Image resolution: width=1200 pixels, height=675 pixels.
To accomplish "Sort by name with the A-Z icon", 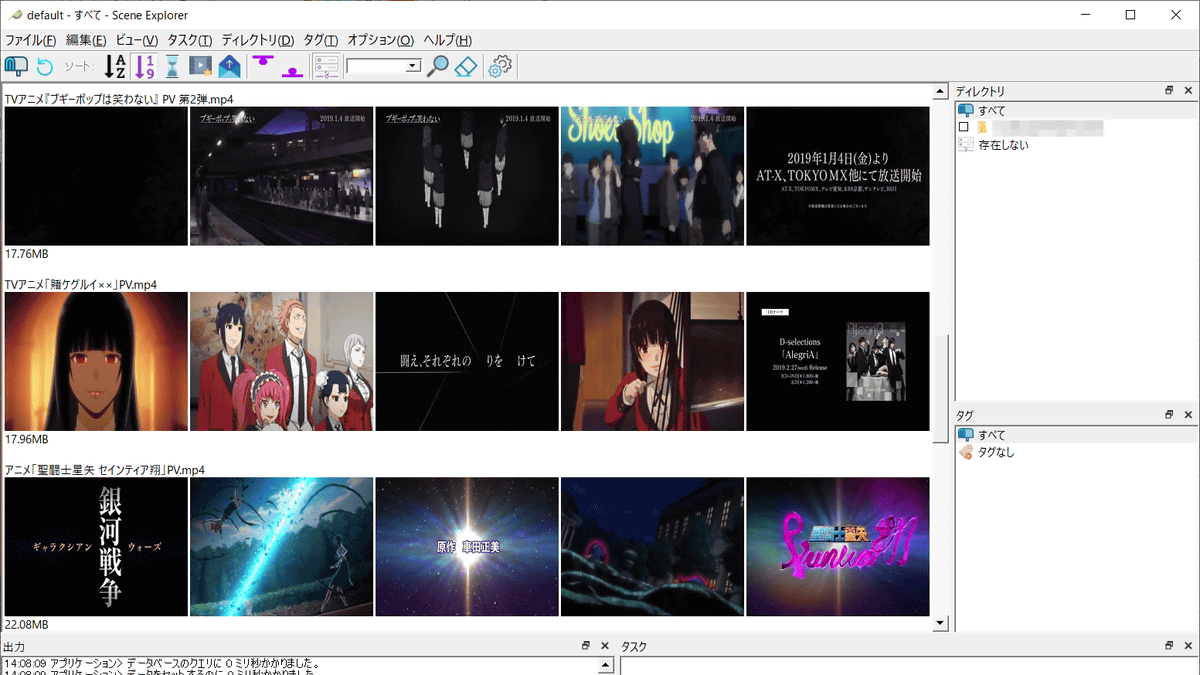I will coord(115,67).
